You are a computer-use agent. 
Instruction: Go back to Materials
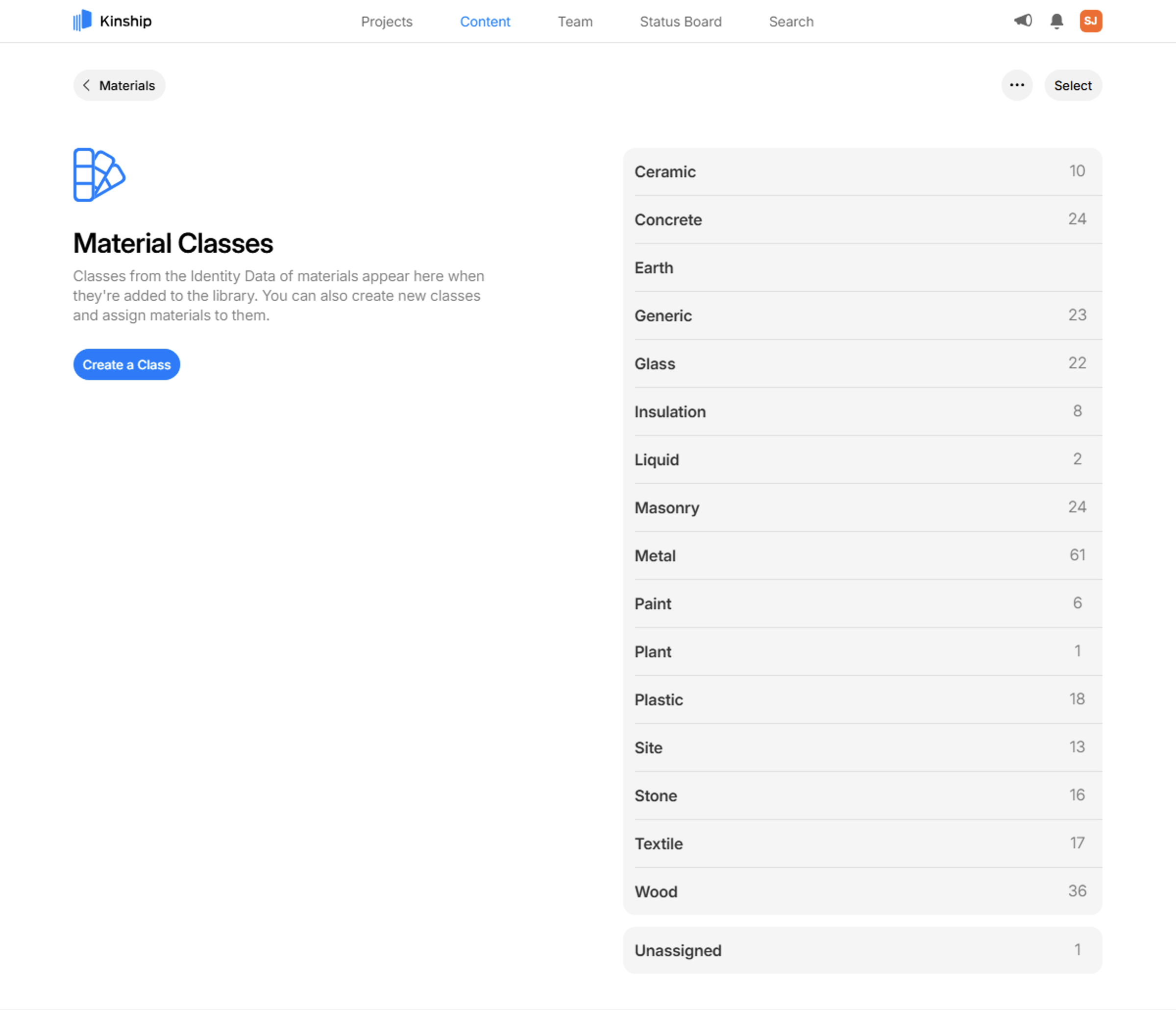[119, 85]
